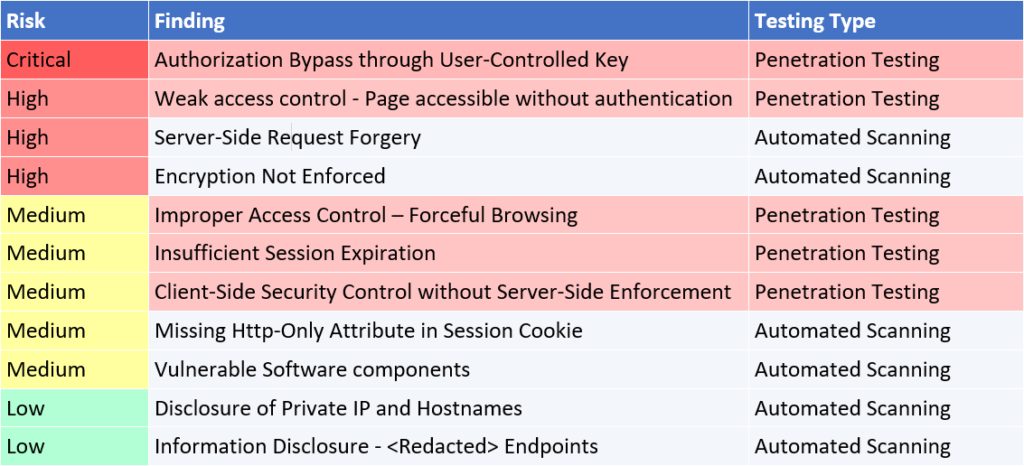
Task: Select the High risk cell for Server-Side Request Forgery
Action: [74, 138]
